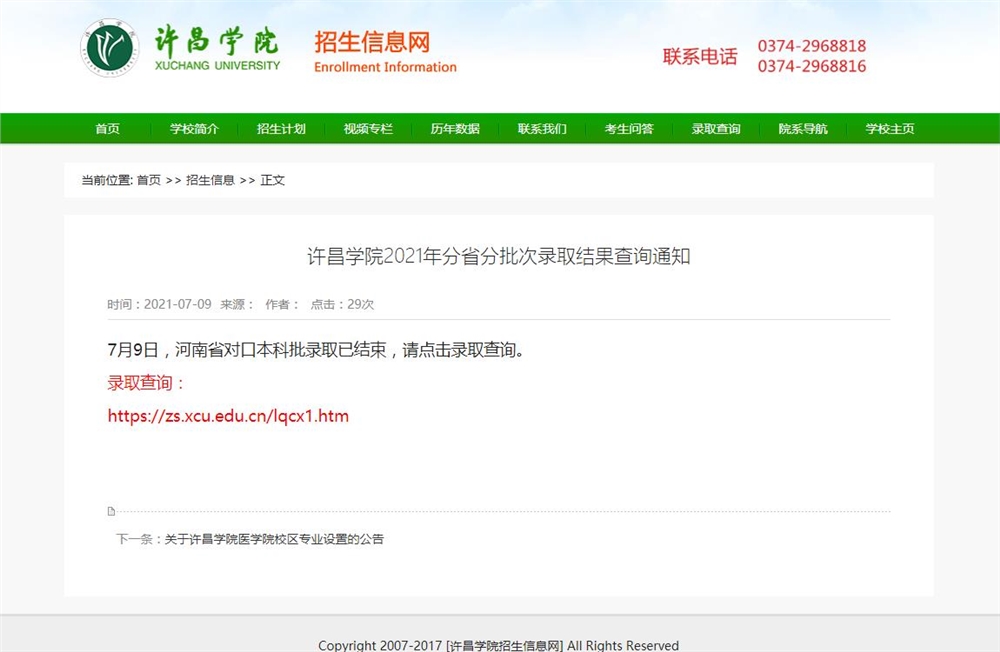Open the 学校简介 menu item
Viewport: 1000px width, 652px height.
195,129
